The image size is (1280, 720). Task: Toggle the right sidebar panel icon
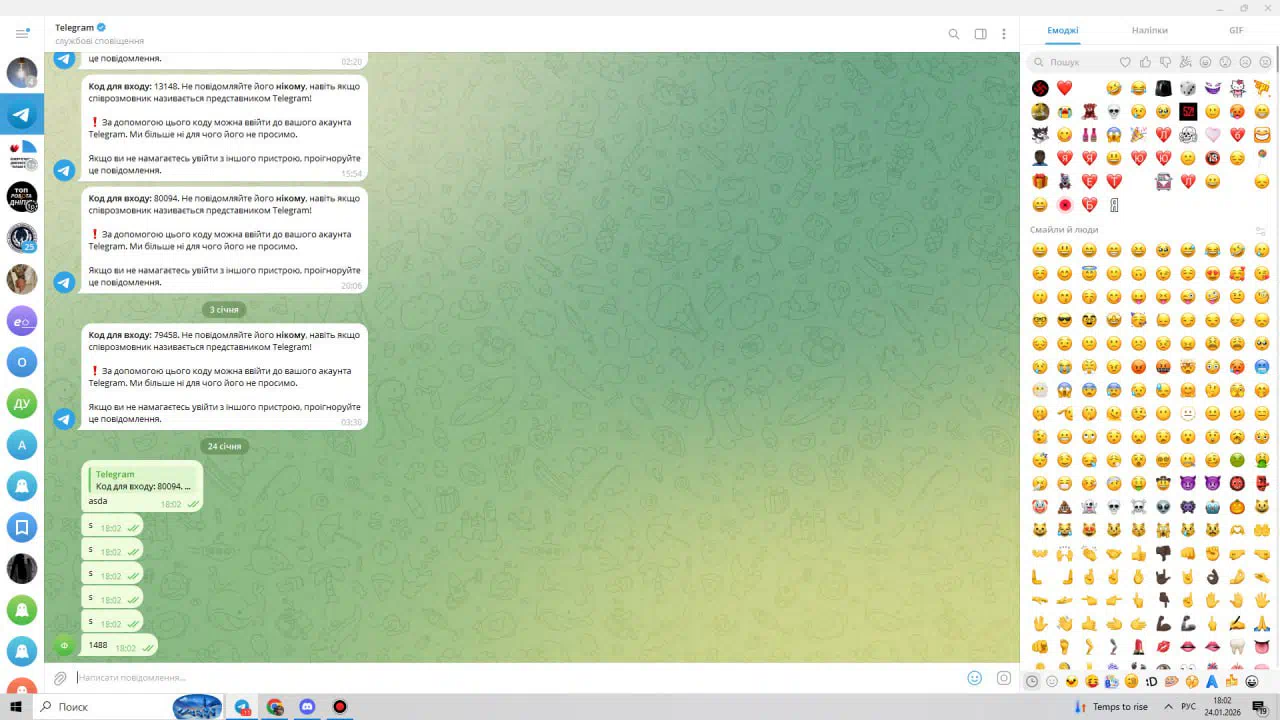(980, 34)
